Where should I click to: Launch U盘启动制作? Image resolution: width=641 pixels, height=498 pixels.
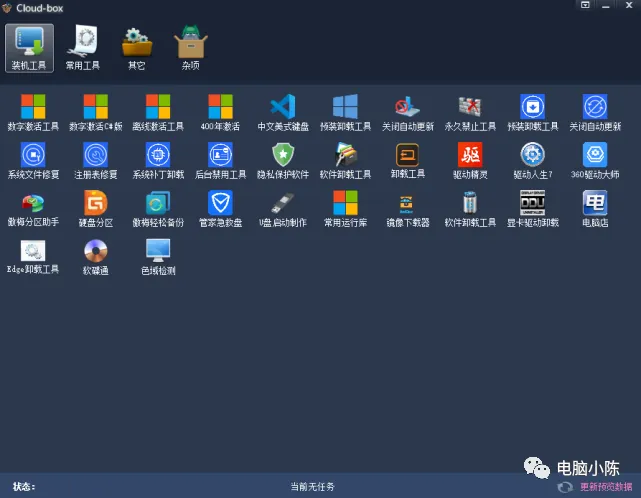283,209
